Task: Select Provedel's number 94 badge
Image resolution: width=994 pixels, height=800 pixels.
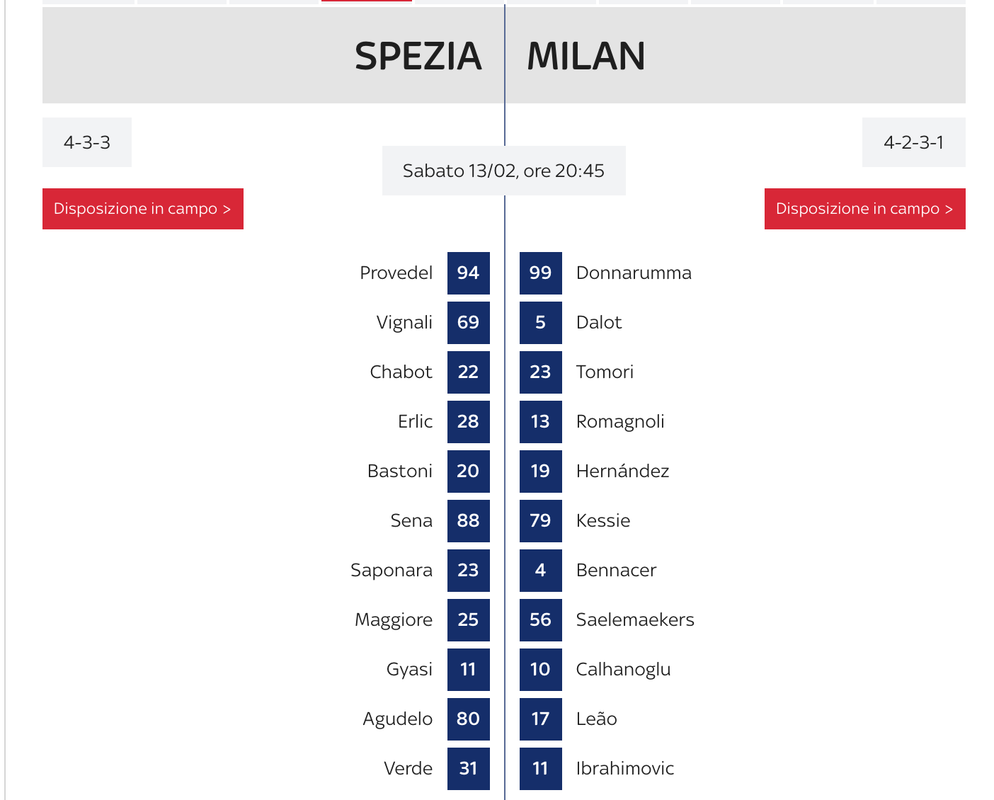Action: pyautogui.click(x=468, y=273)
